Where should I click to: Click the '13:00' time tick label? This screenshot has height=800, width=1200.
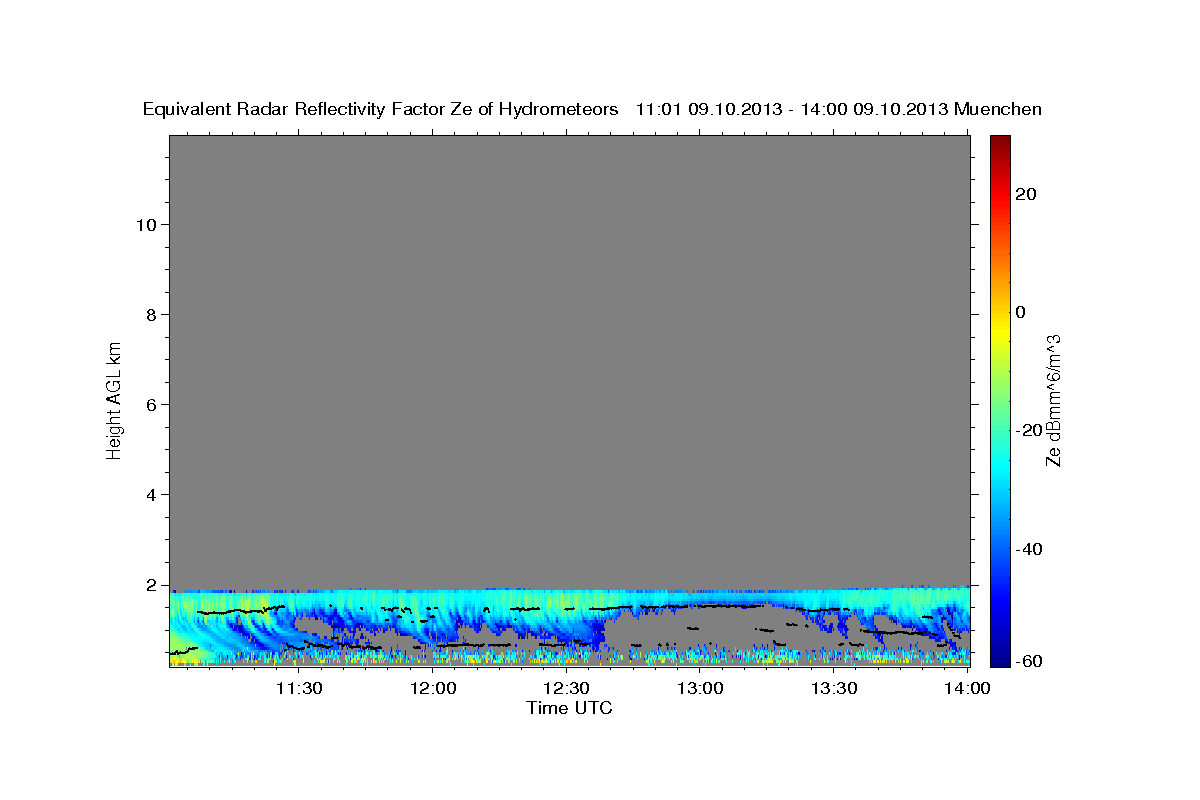700,688
